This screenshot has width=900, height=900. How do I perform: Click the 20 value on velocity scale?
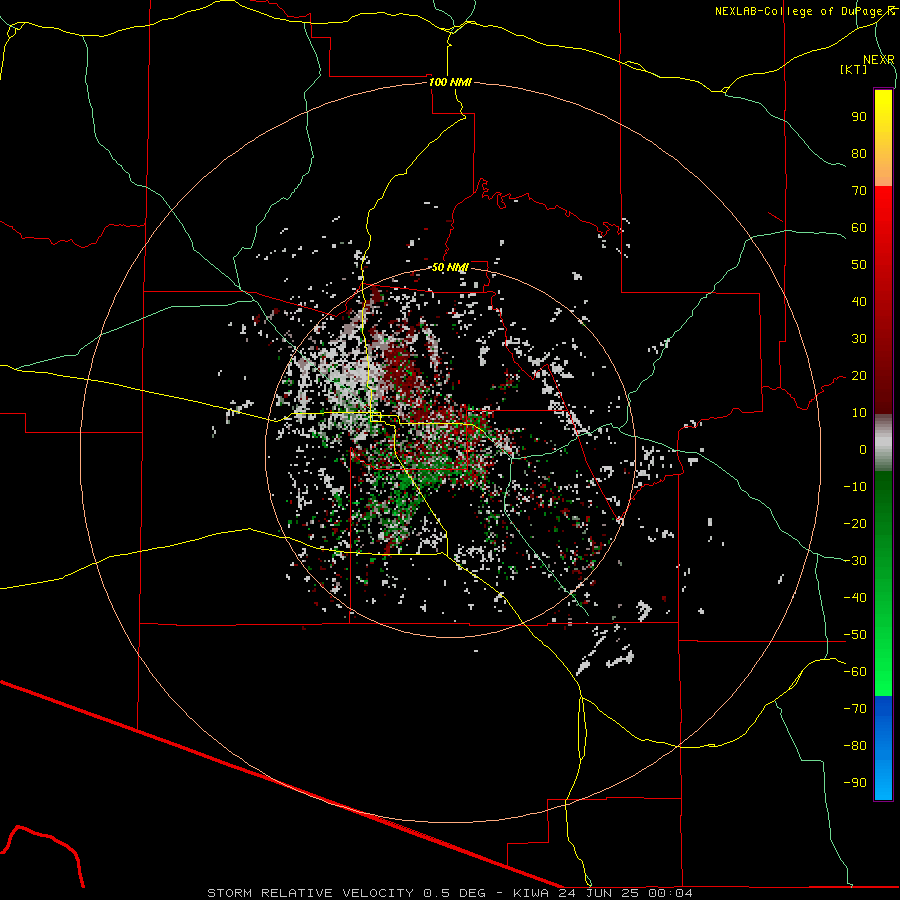(x=859, y=375)
